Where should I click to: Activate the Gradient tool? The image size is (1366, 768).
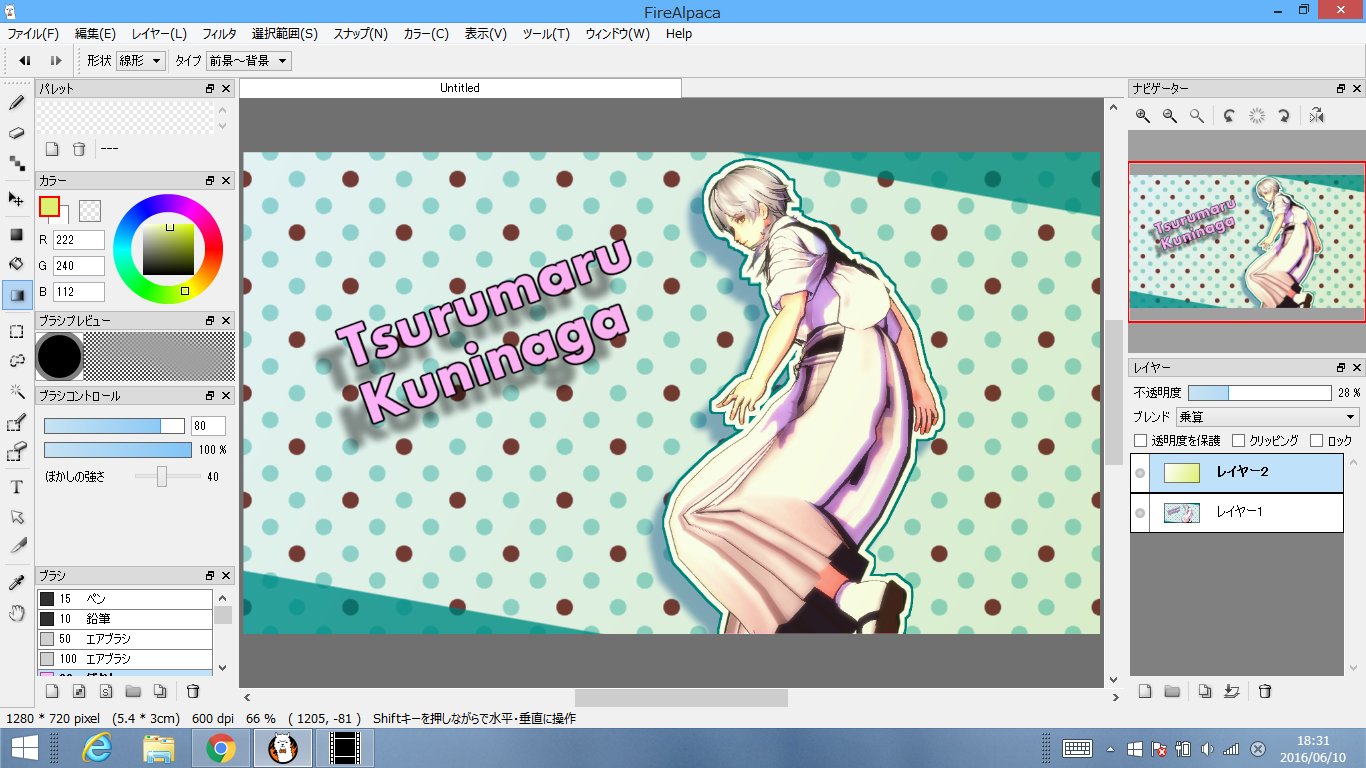[x=16, y=294]
